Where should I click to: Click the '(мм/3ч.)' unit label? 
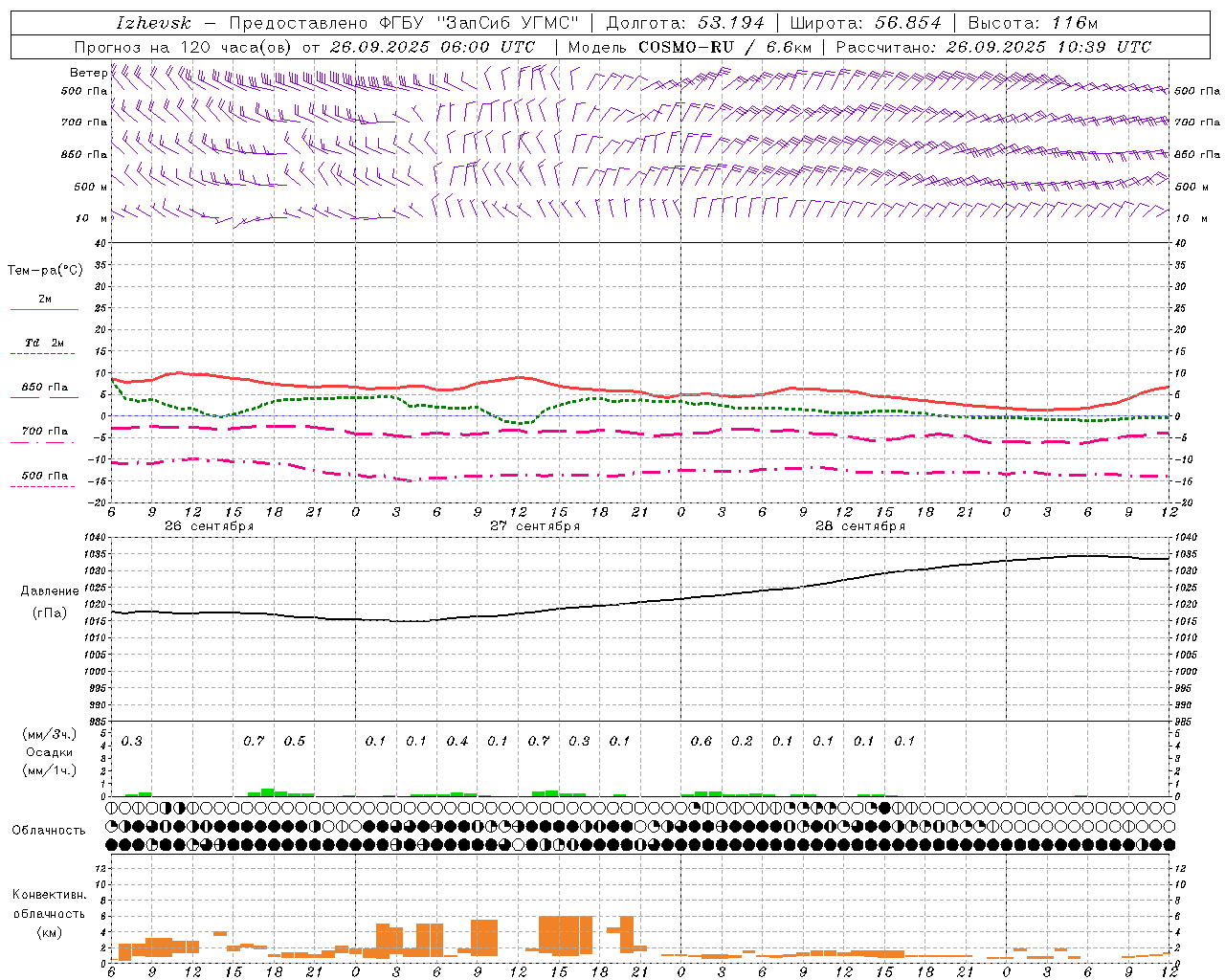coord(50,734)
